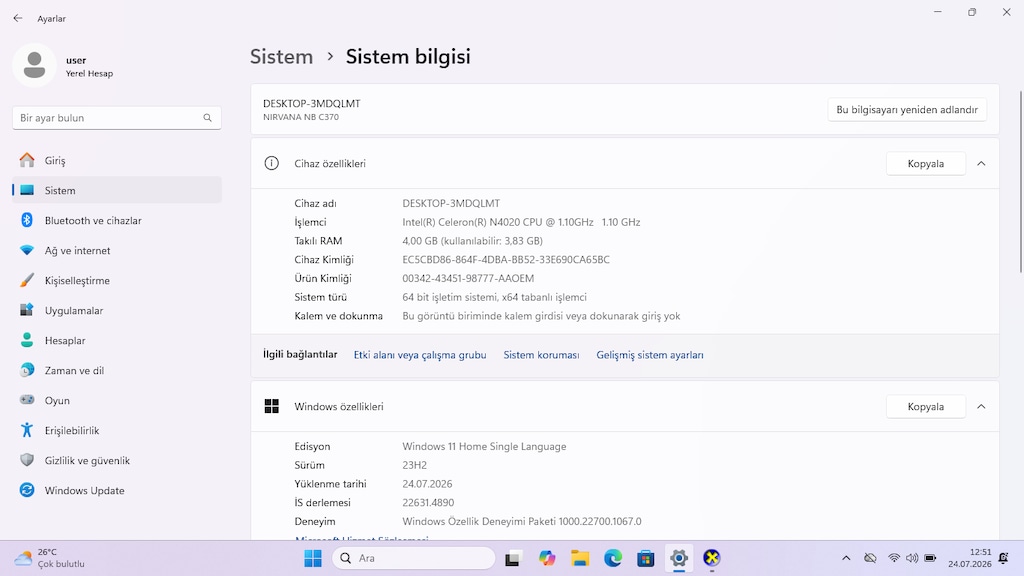Open Bluetooth ve cihazlar settings page
The width and height of the screenshot is (1024, 576).
point(117,220)
